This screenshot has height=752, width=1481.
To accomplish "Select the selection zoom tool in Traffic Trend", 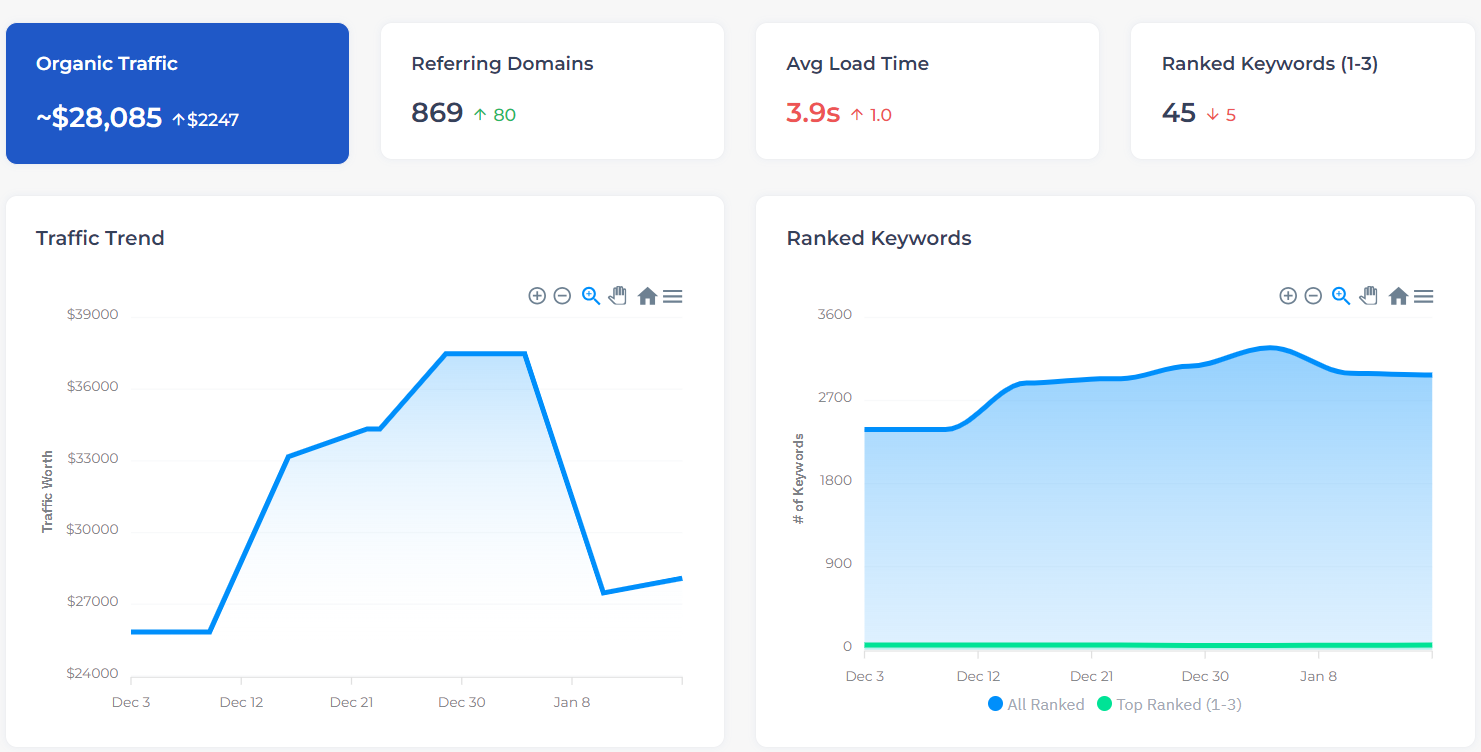I will tap(591, 296).
